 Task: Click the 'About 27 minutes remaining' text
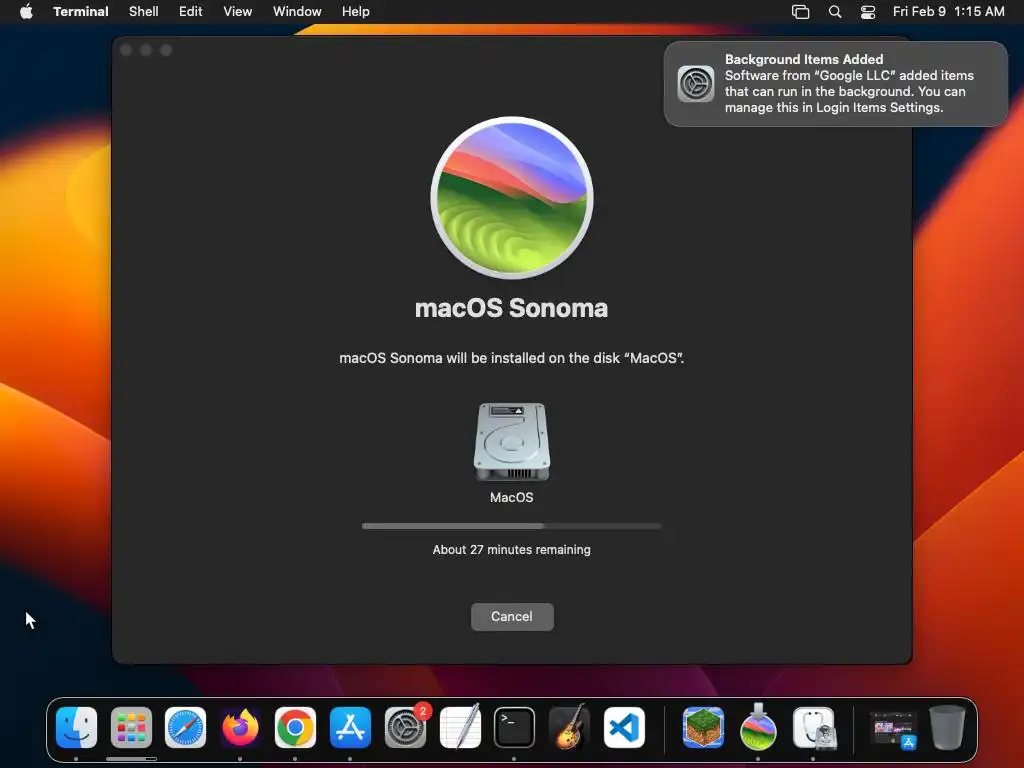click(x=512, y=550)
